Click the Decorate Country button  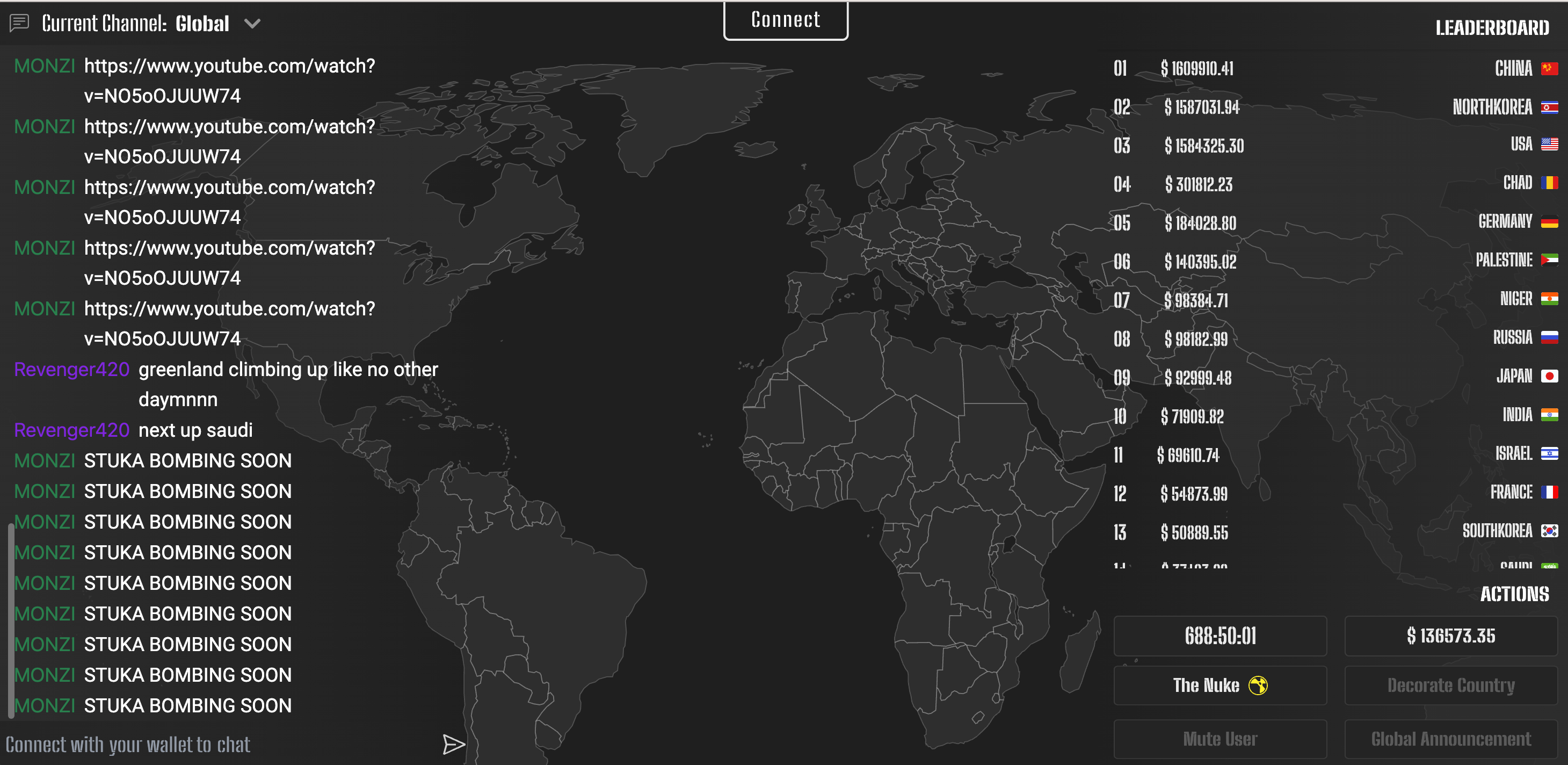pyautogui.click(x=1450, y=685)
